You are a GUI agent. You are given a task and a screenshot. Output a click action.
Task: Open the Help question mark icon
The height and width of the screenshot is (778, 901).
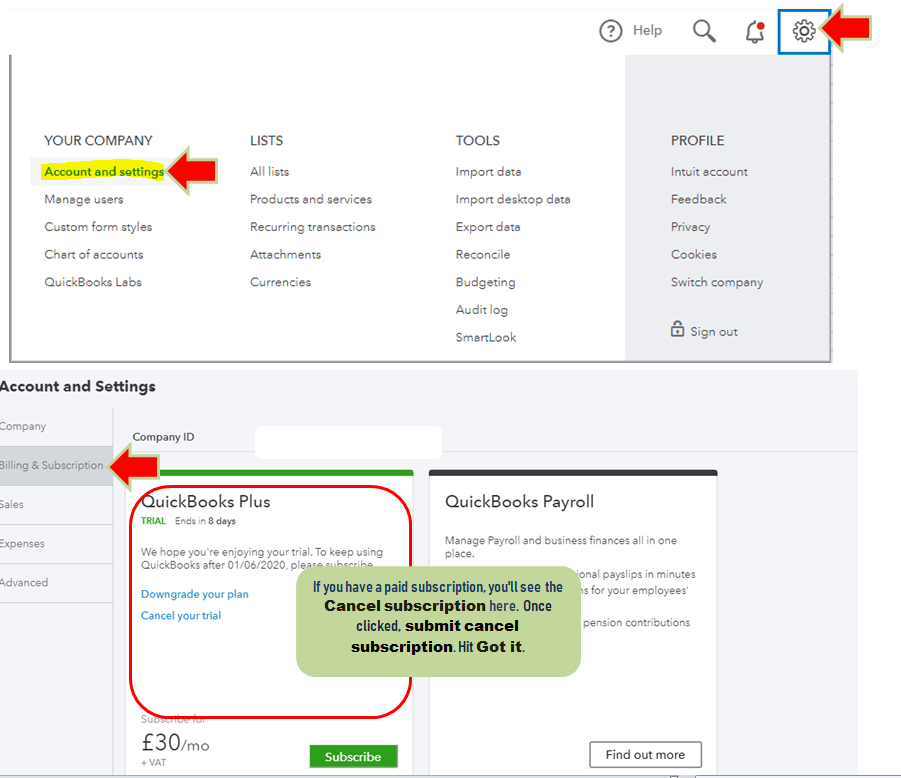(610, 30)
